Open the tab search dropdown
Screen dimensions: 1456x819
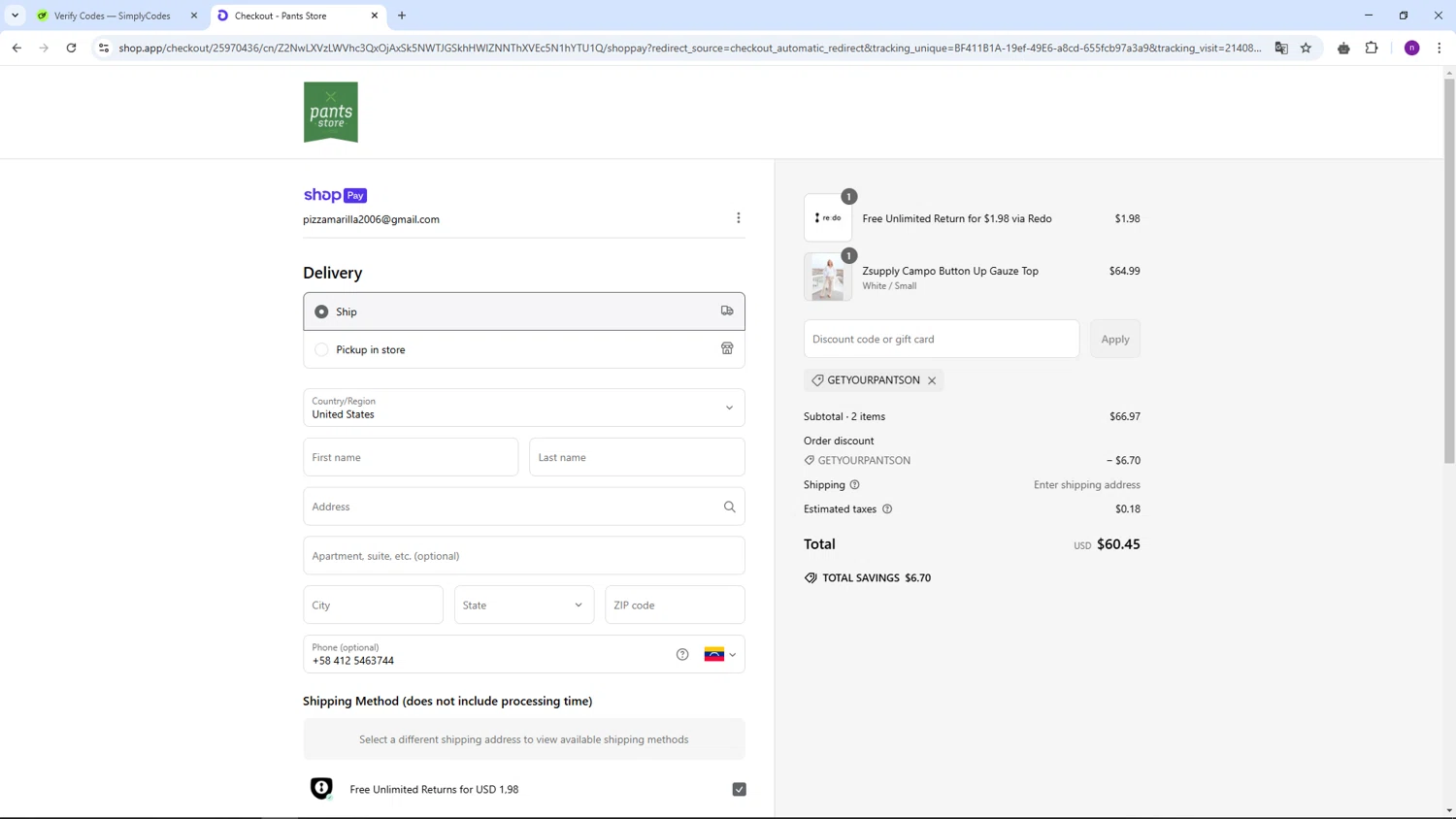point(15,16)
